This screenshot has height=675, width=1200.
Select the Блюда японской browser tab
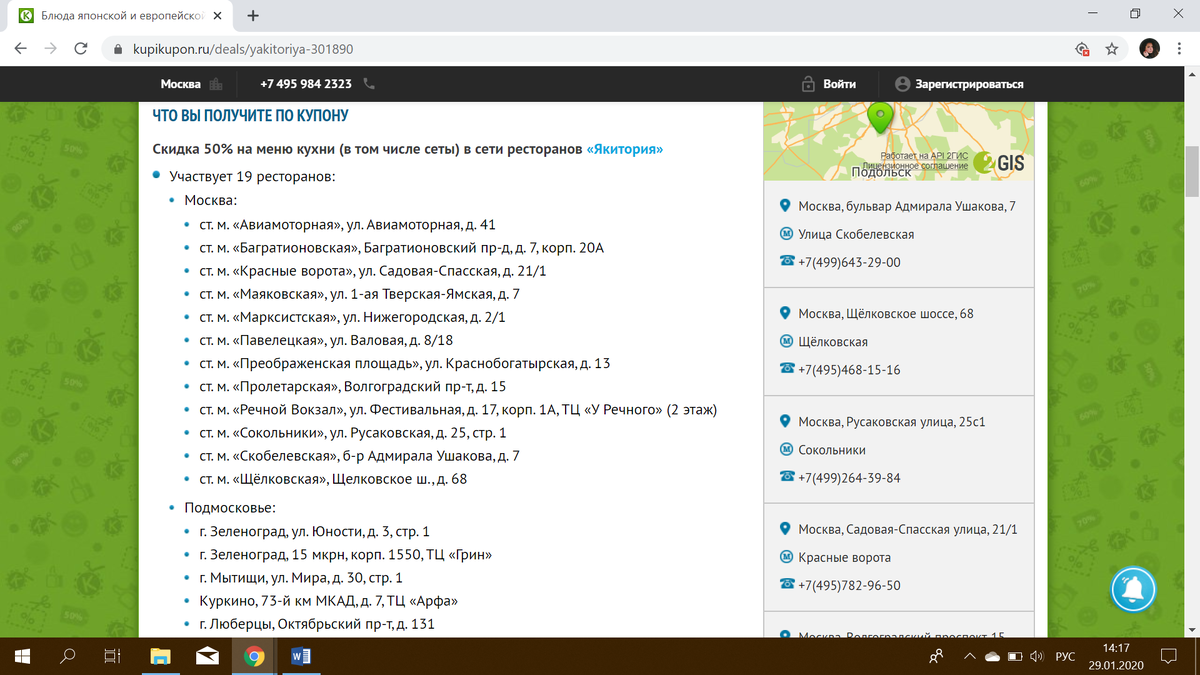(122, 16)
